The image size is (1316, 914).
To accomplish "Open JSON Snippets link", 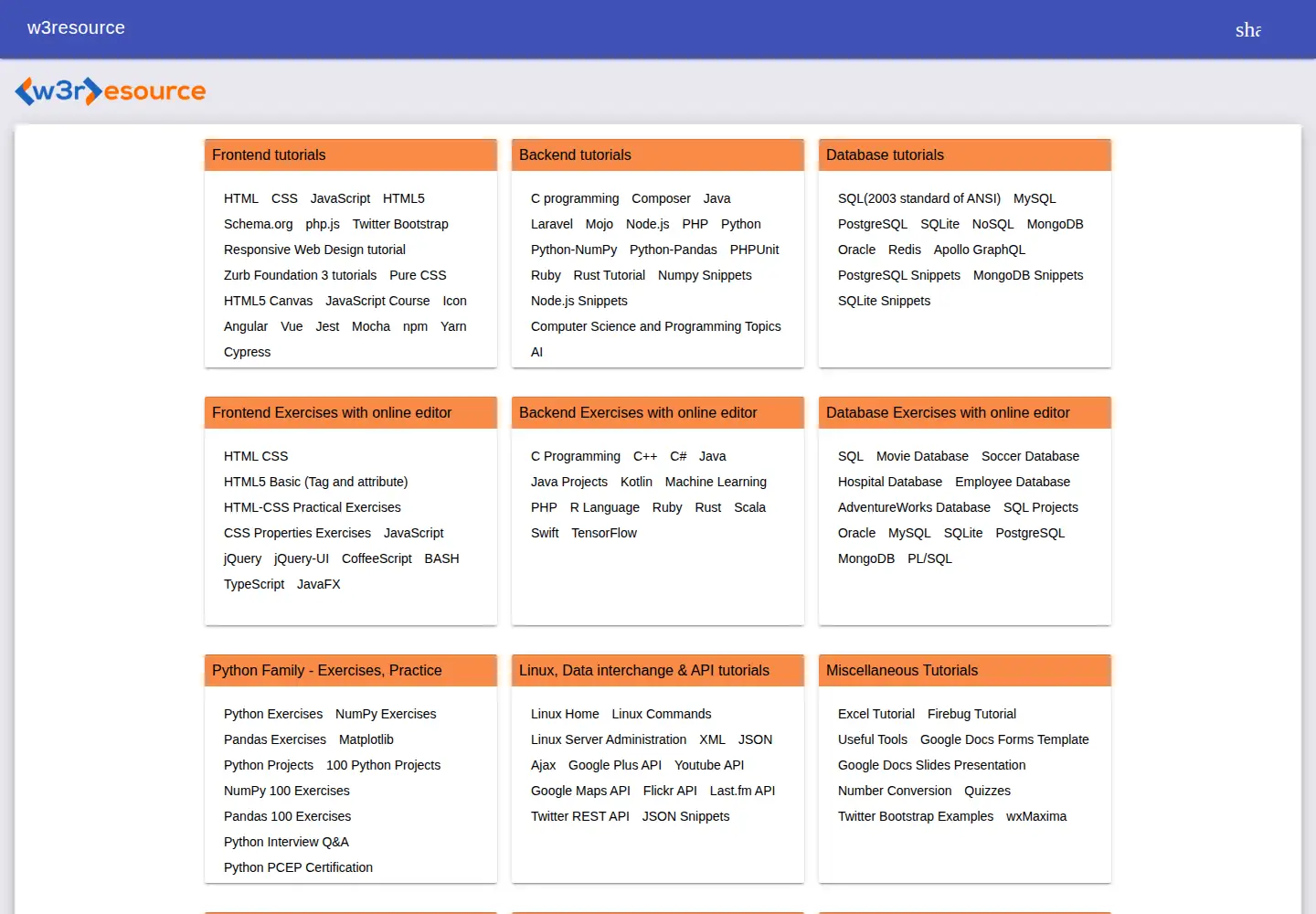I will click(685, 816).
